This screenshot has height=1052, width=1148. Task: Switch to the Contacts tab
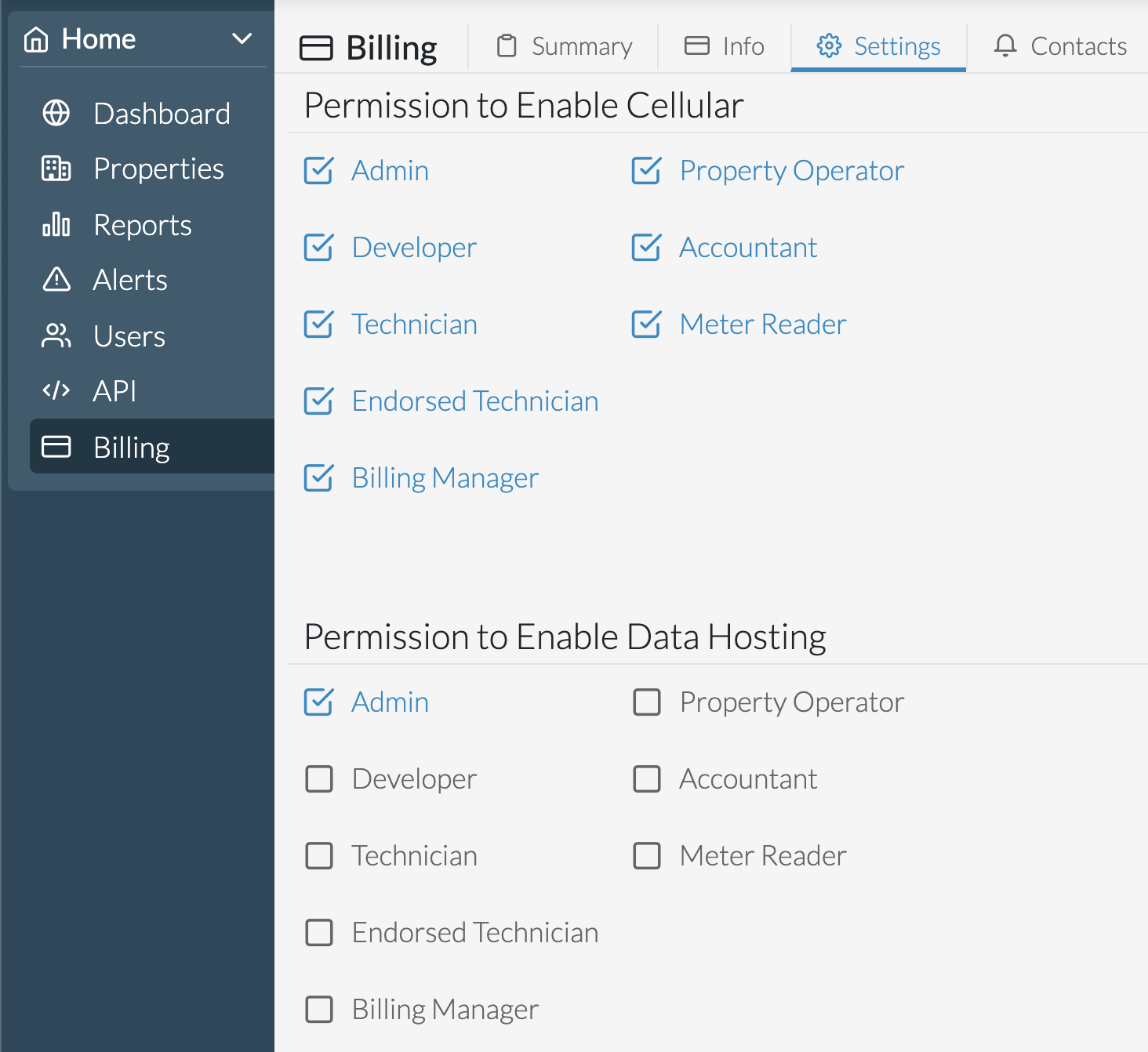point(1060,46)
